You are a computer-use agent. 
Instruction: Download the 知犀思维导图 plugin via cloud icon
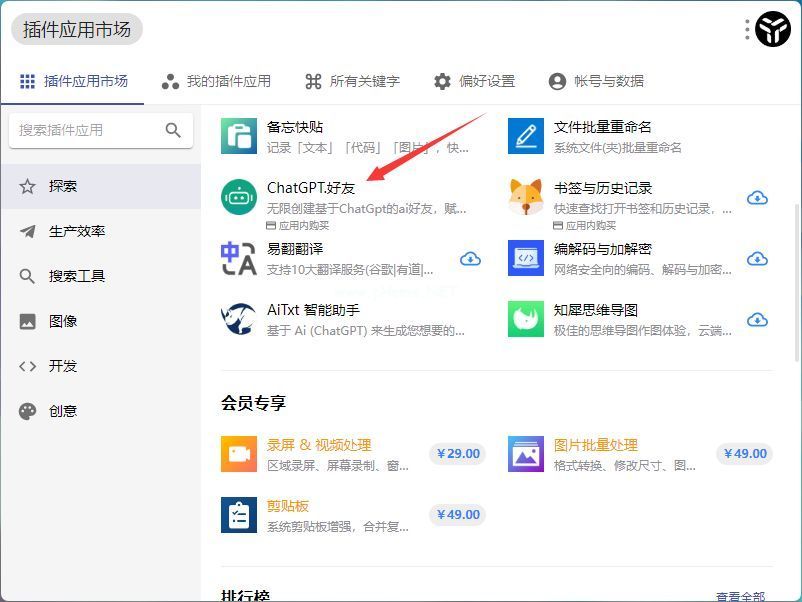(x=757, y=320)
